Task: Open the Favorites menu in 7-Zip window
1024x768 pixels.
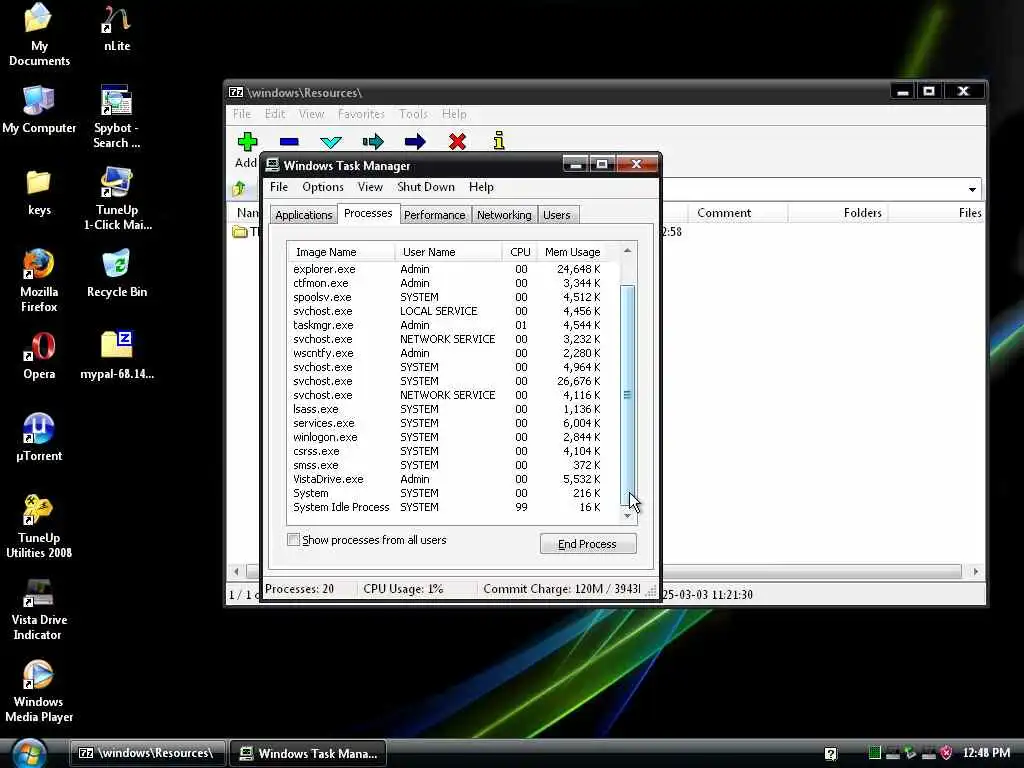Action: [x=361, y=114]
